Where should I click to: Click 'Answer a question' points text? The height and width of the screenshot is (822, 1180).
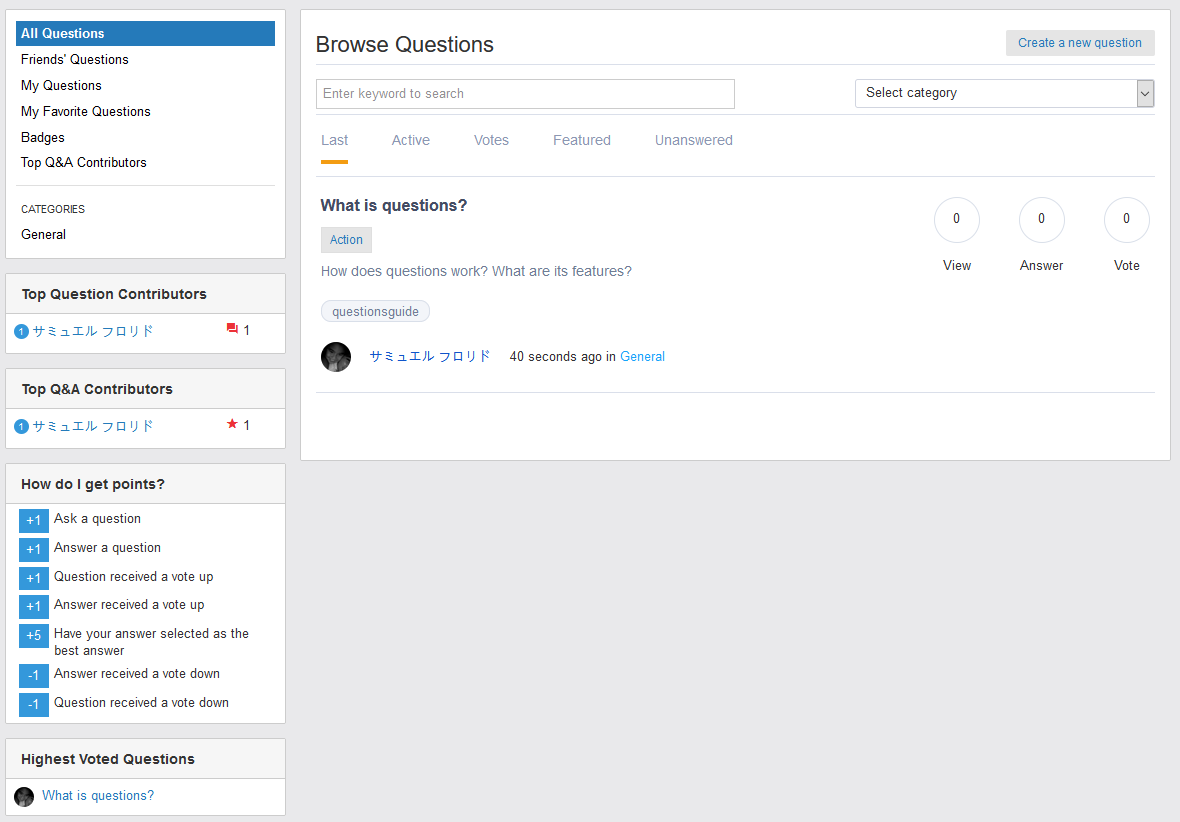[x=108, y=548]
